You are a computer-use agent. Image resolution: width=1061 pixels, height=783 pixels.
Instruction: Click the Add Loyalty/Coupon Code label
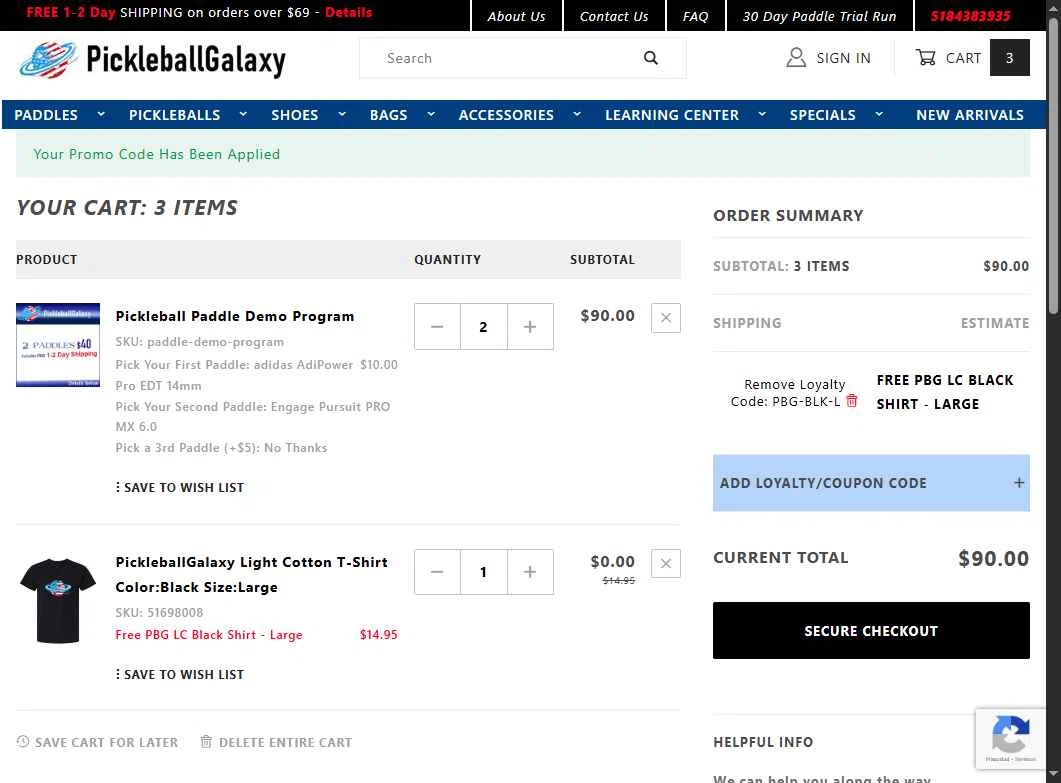823,483
